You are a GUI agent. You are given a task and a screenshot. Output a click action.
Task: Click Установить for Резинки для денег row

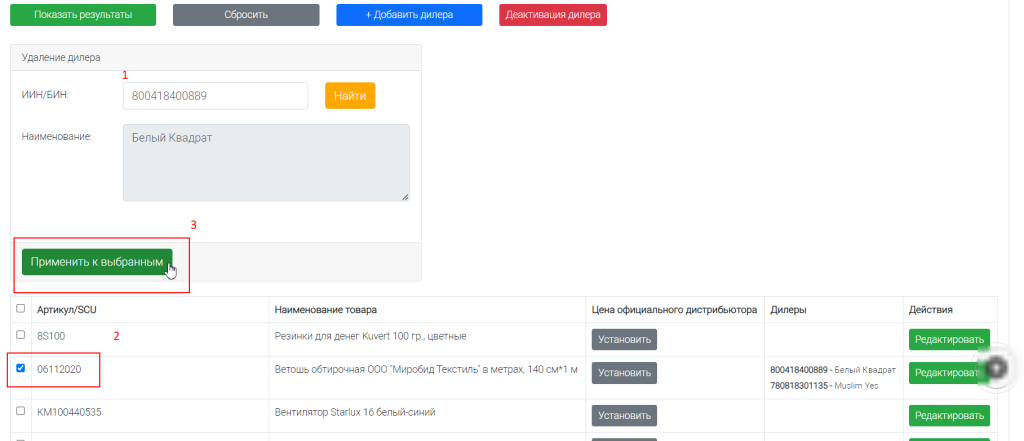coord(624,339)
